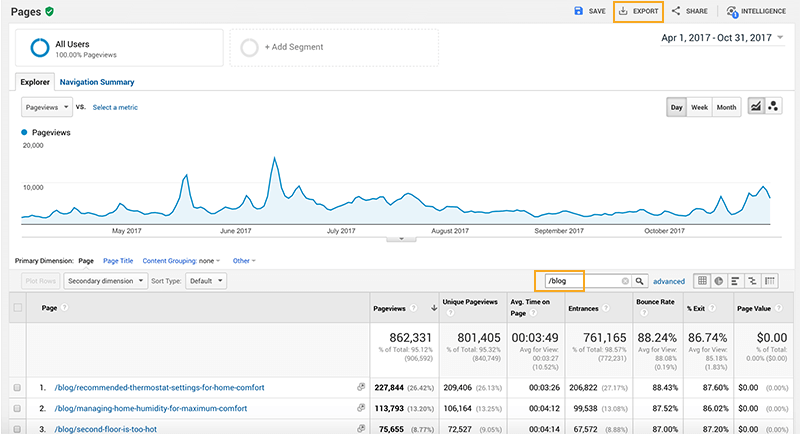
Task: Click the help icon under Bounce Rate
Action: point(644,313)
